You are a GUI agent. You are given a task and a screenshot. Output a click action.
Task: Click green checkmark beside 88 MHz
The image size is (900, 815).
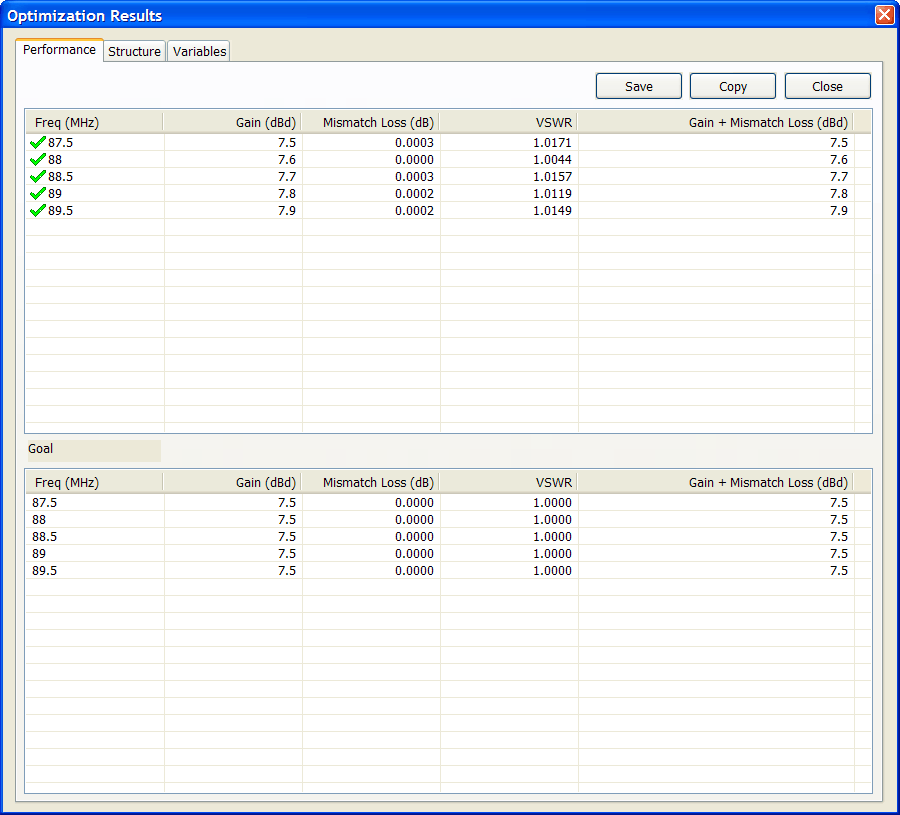click(x=38, y=160)
